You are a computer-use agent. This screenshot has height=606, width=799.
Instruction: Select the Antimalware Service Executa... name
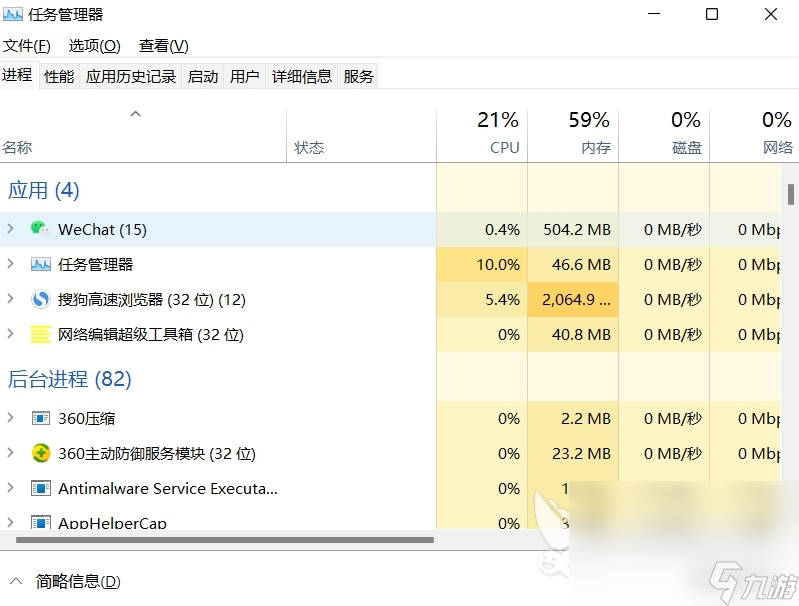coord(168,489)
